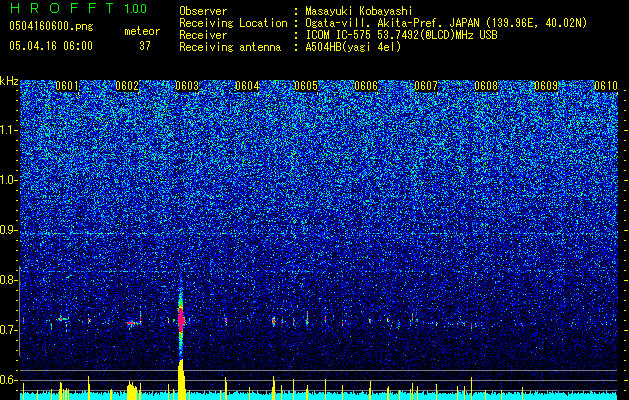This screenshot has height=400, width=629.
Task: Click the 1.0 kHz frequency label
Action: click(9, 180)
